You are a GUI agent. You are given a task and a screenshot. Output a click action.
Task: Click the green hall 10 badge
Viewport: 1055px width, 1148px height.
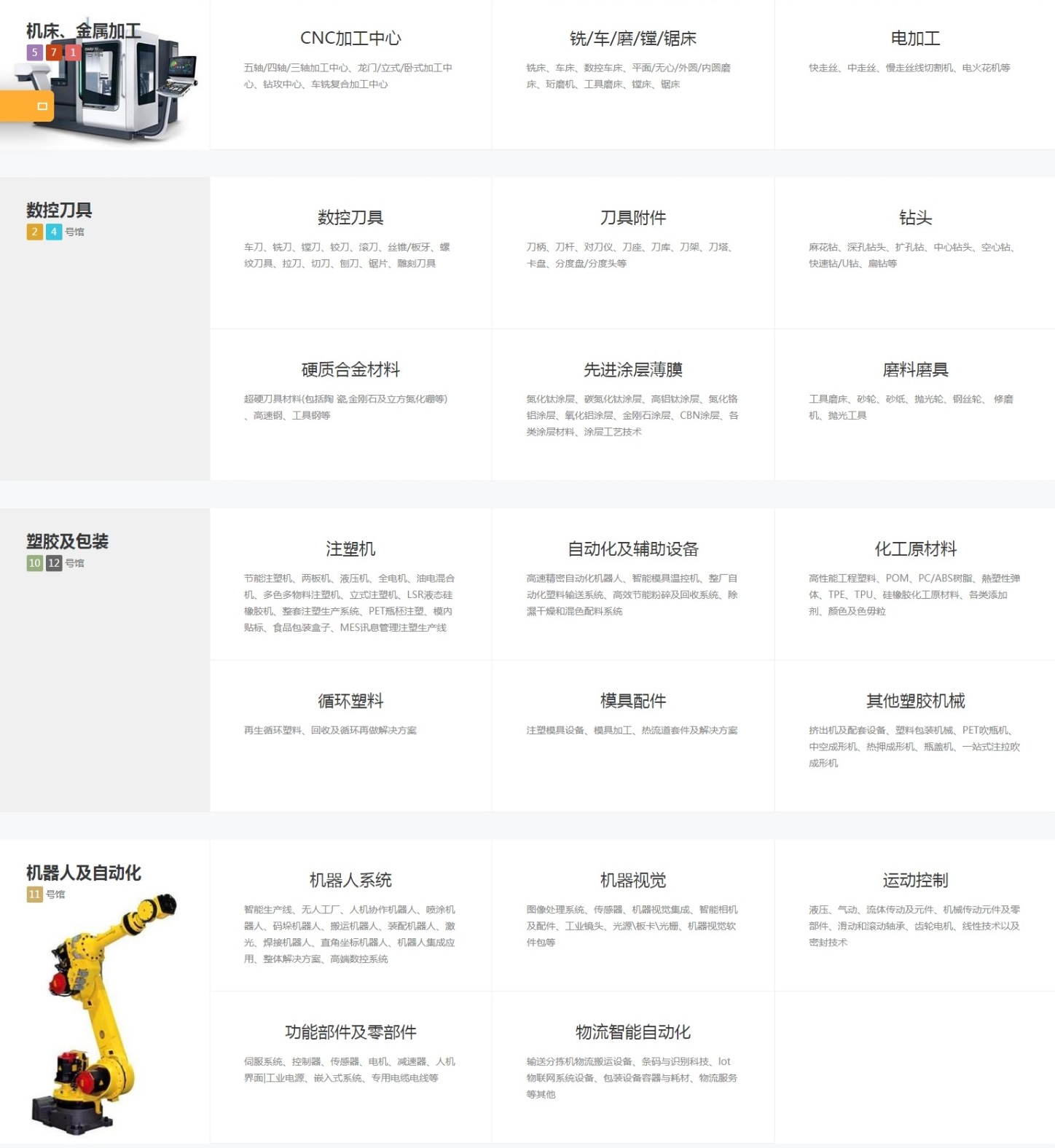(34, 563)
